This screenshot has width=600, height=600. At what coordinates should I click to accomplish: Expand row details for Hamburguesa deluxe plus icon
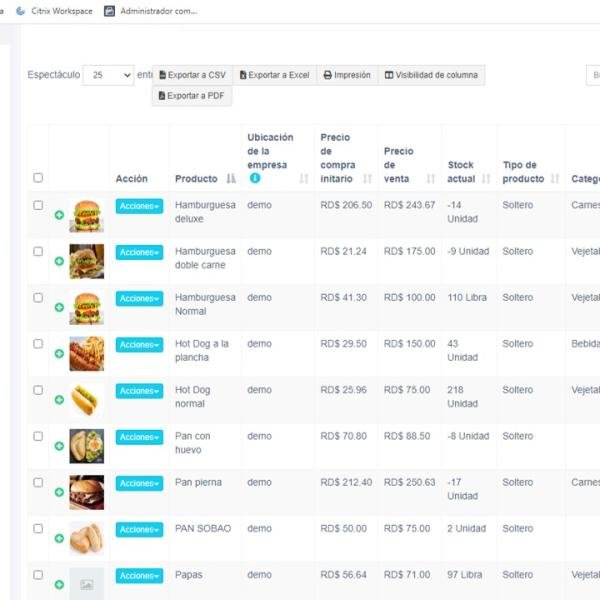[x=59, y=215]
